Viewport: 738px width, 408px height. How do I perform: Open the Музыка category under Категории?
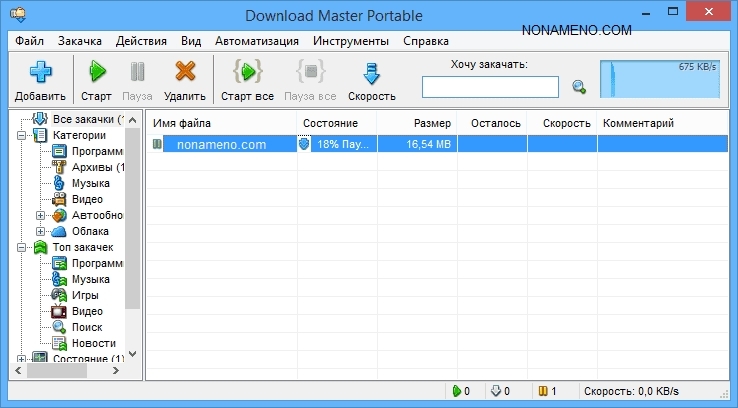(x=91, y=183)
